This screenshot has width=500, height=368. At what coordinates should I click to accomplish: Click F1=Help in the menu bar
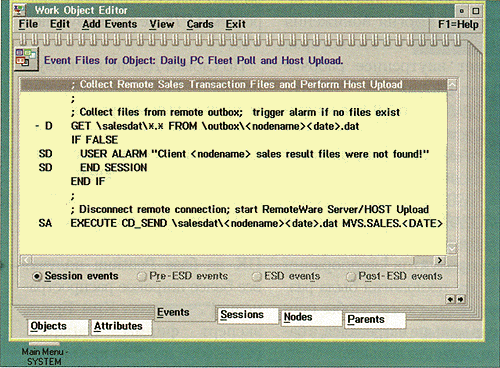pos(458,24)
